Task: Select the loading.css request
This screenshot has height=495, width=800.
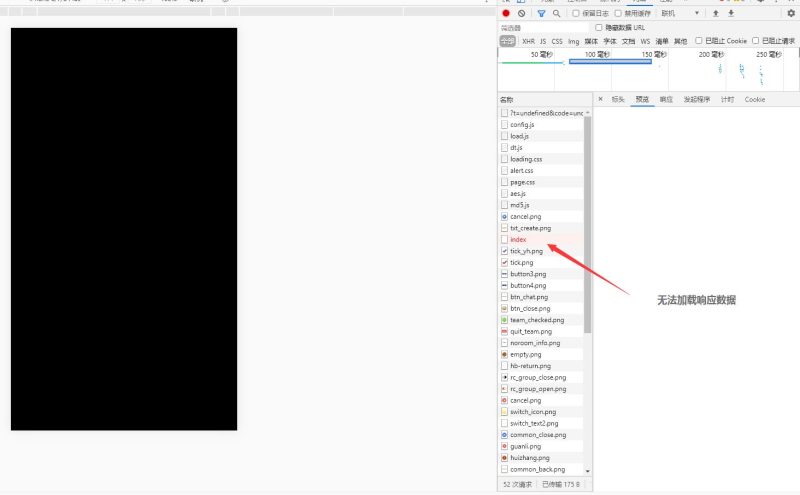Action: [x=541, y=159]
